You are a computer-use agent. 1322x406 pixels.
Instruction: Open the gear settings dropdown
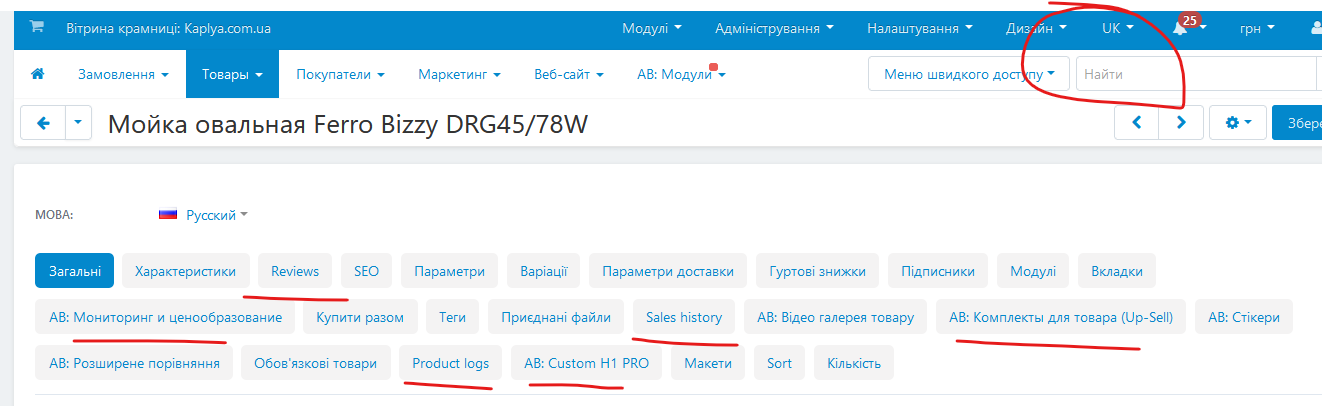(x=1238, y=123)
